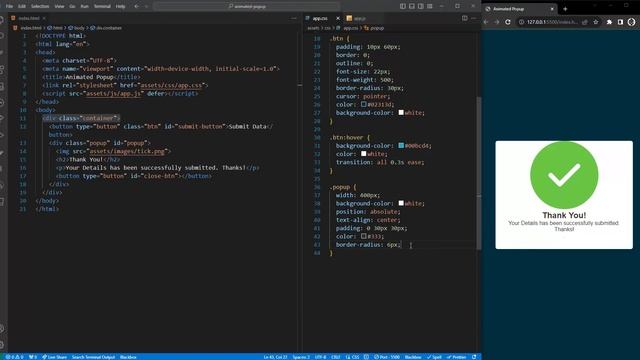The width and height of the screenshot is (640, 360).
Task: Open the View menu
Action: tap(59, 7)
